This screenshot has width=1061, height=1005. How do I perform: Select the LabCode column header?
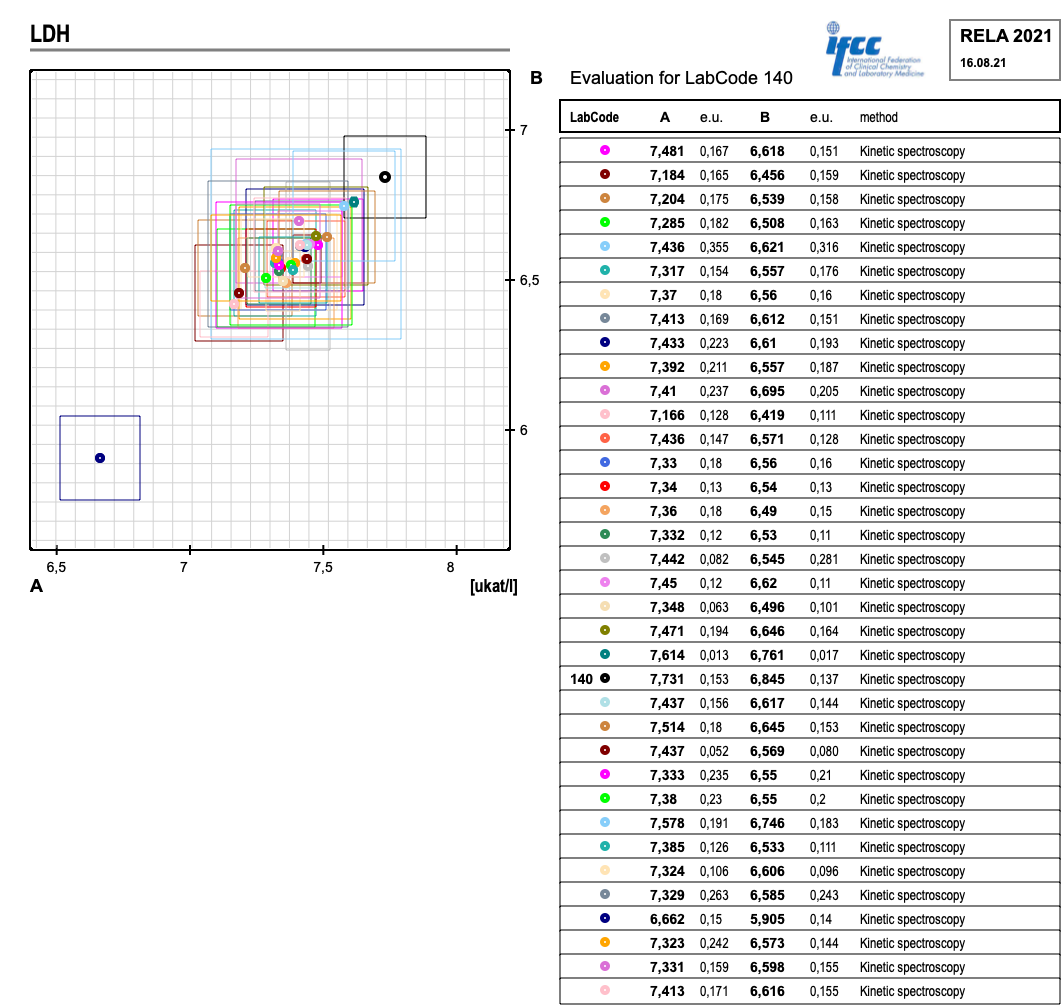click(594, 117)
